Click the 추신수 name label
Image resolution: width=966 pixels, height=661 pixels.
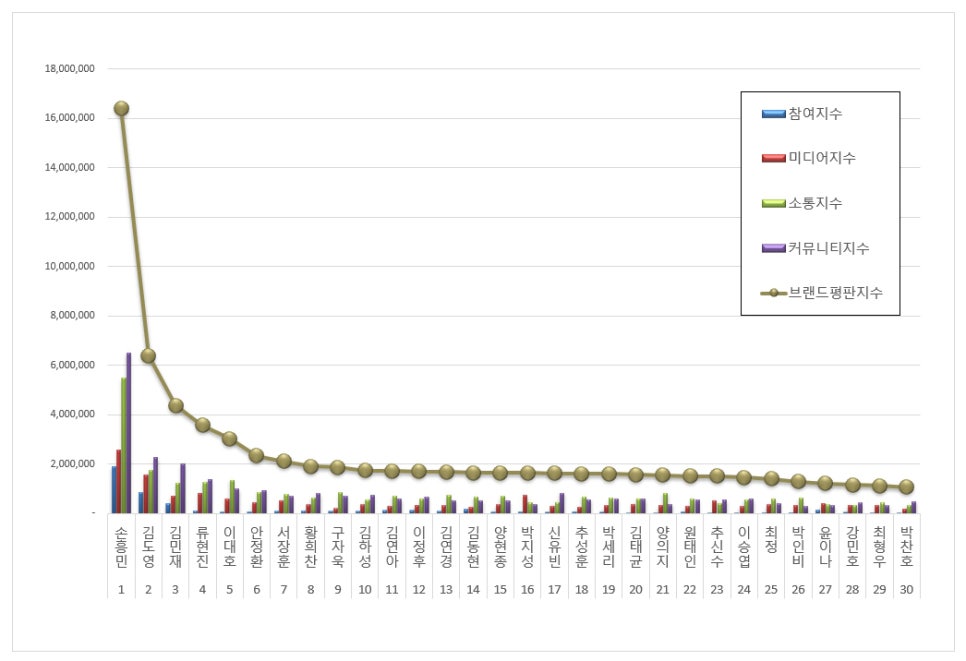718,546
